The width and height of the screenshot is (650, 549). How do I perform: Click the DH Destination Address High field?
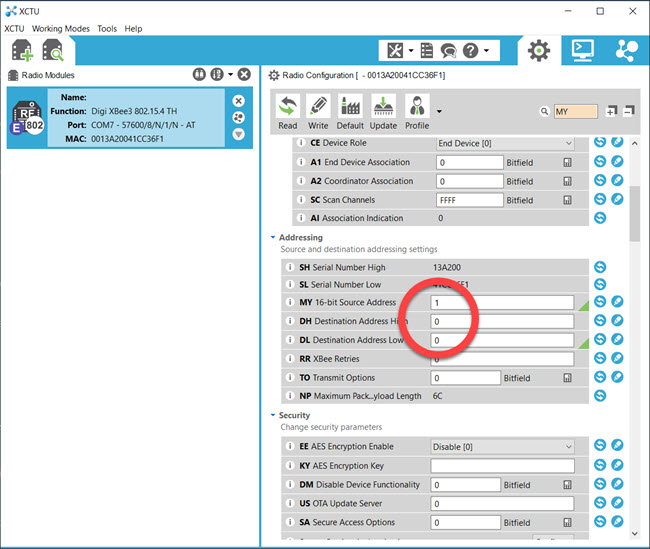pos(502,321)
